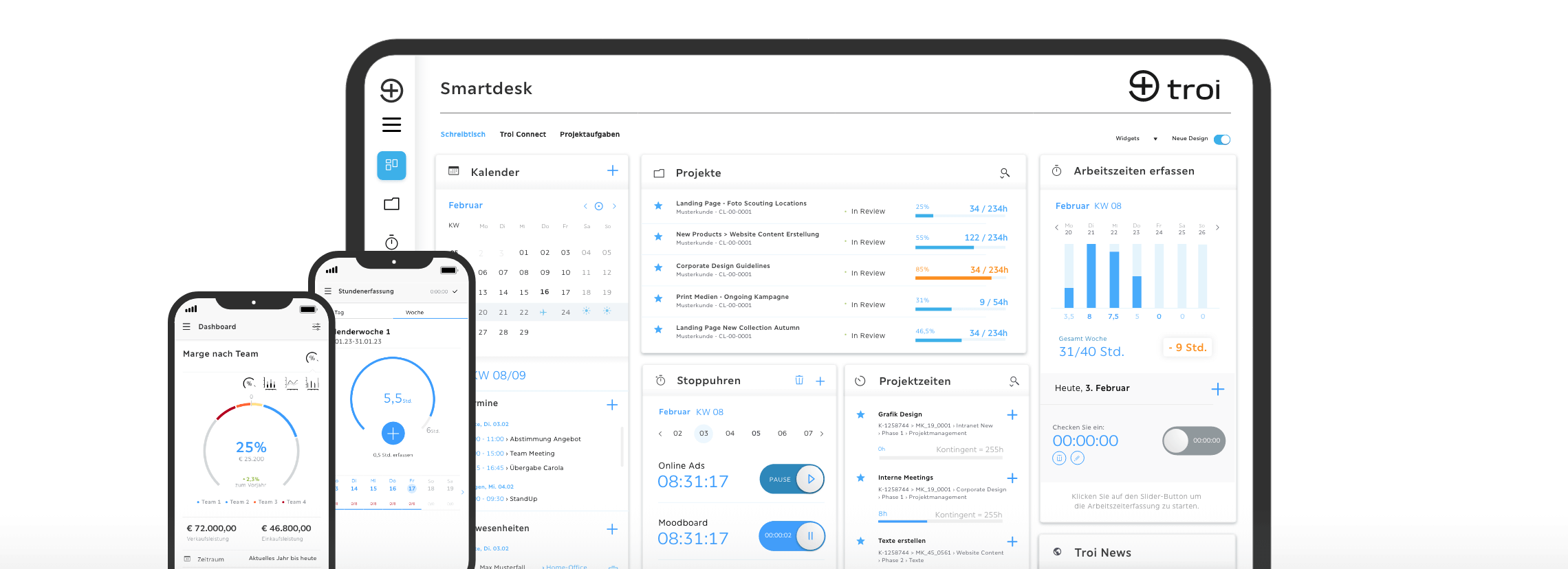Select the dashboard widgets sidebar icon
Screen dimensions: 1568x569
[x=391, y=165]
